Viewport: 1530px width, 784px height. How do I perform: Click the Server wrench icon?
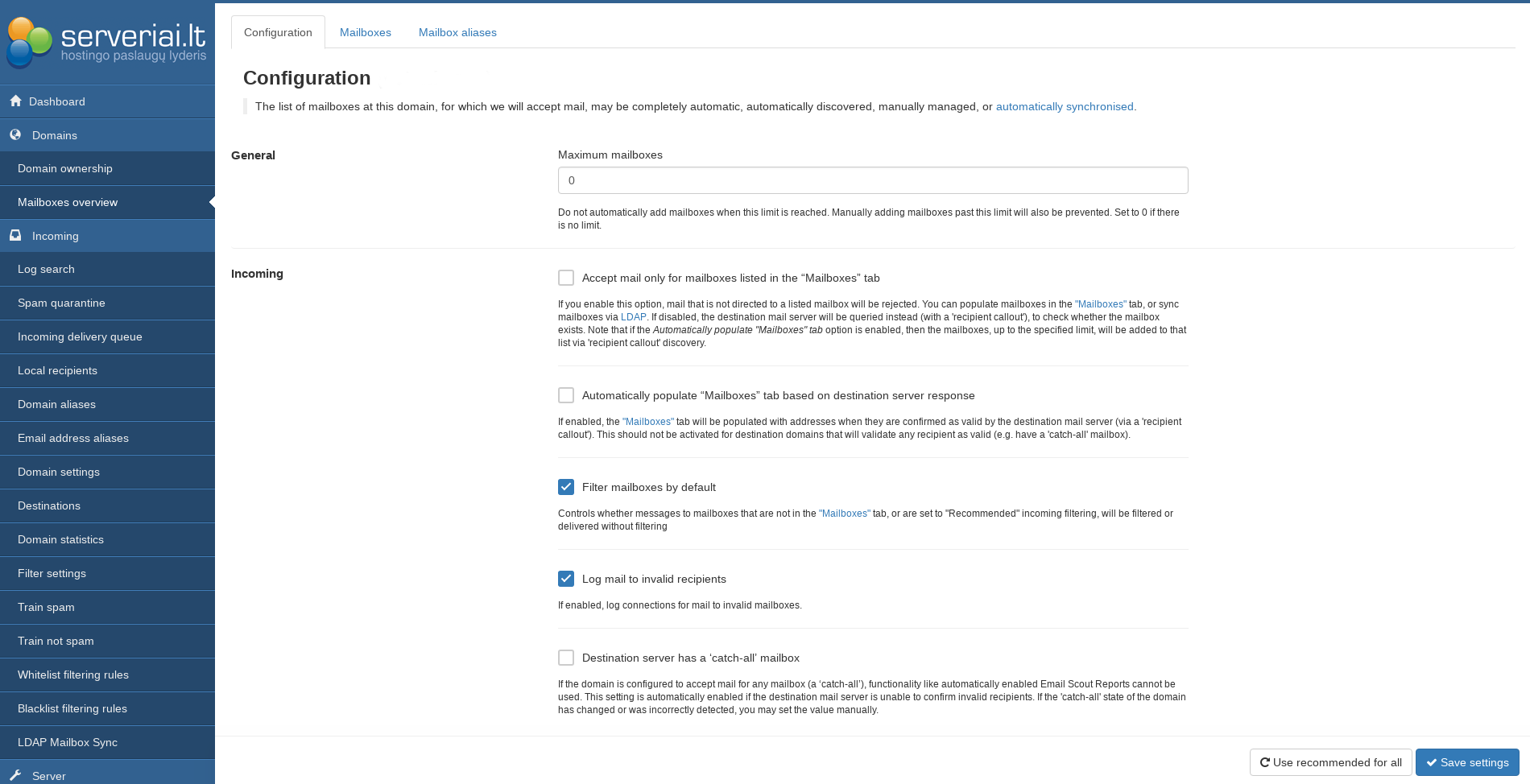tap(15, 775)
